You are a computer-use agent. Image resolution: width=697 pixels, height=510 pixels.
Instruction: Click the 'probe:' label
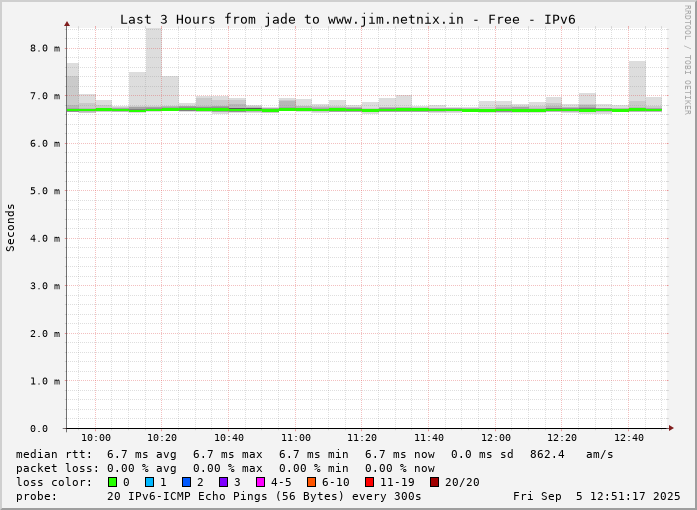pos(37,496)
